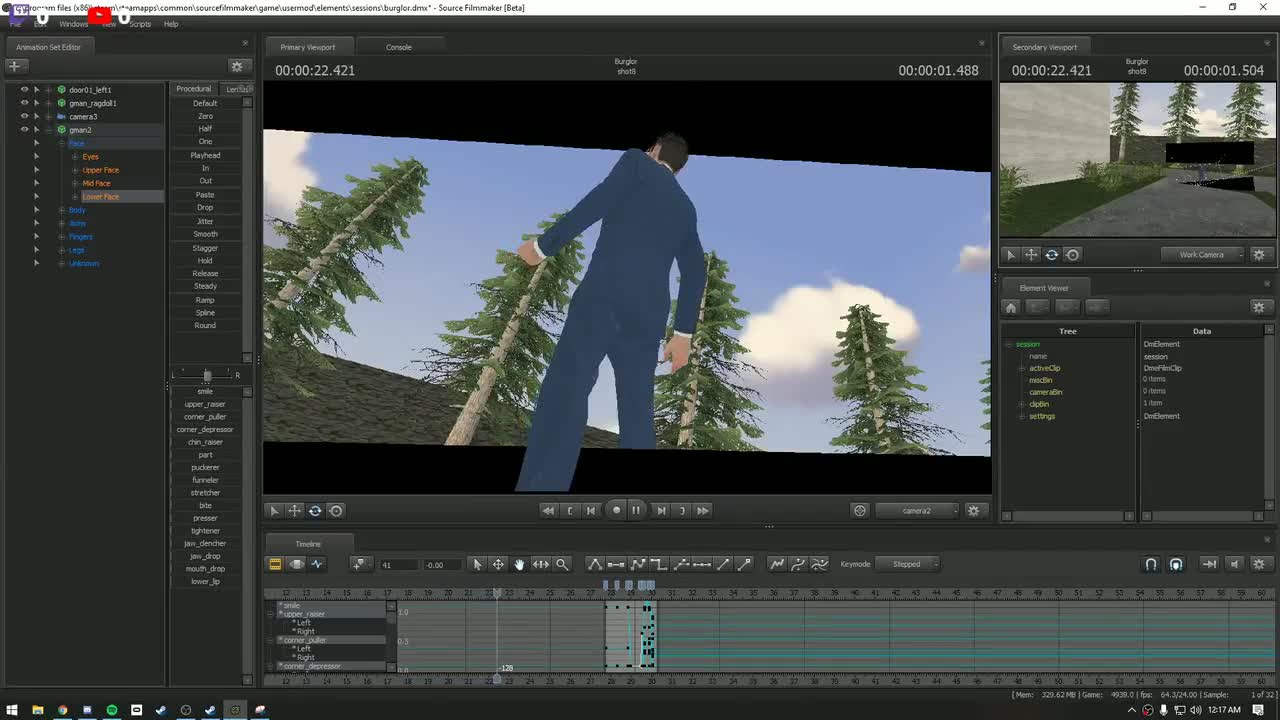Expand the gman_ragdoll1 tree node
This screenshot has width=1280, height=720.
tap(48, 103)
